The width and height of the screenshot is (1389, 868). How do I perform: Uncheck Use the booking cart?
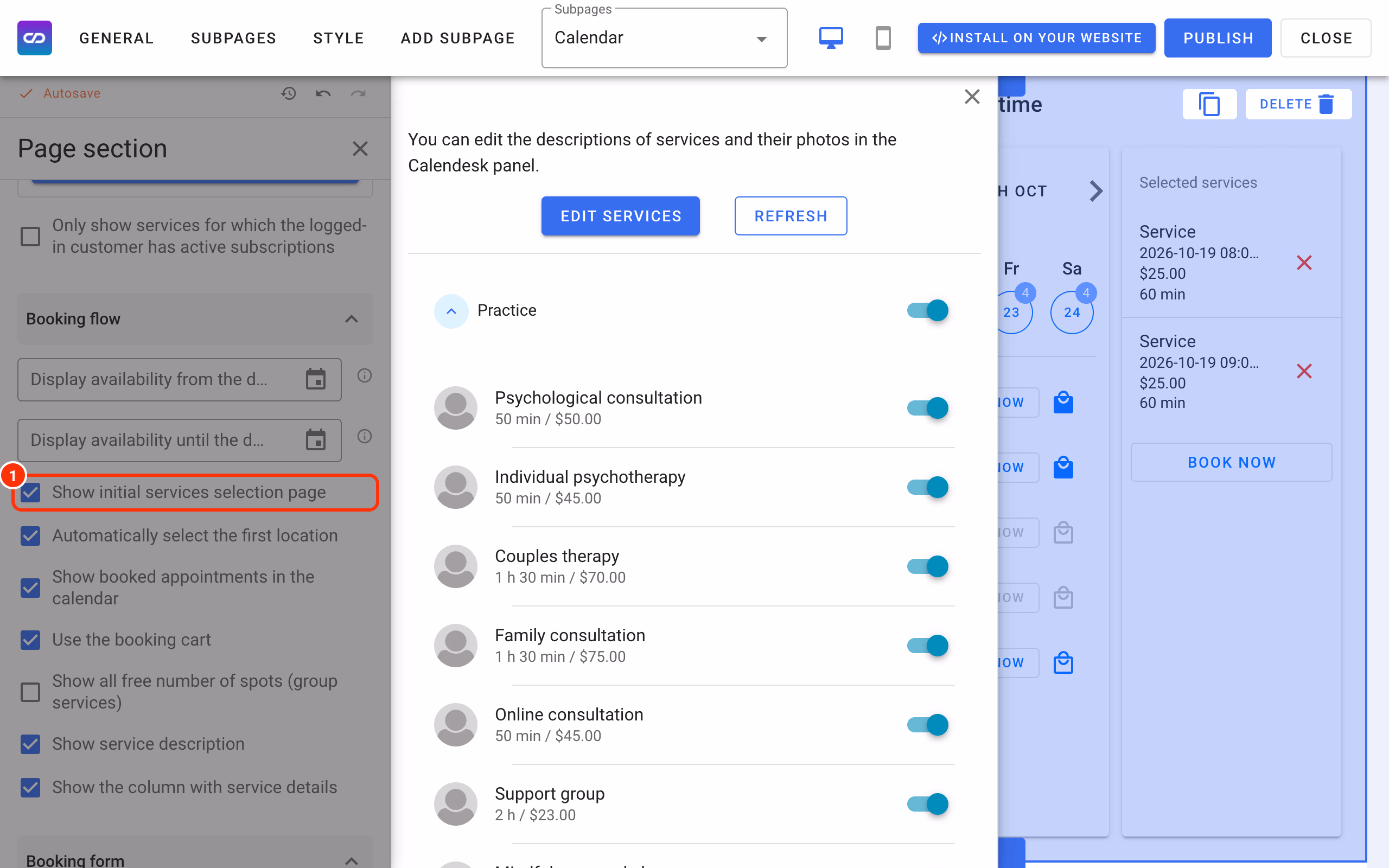pyautogui.click(x=30, y=640)
